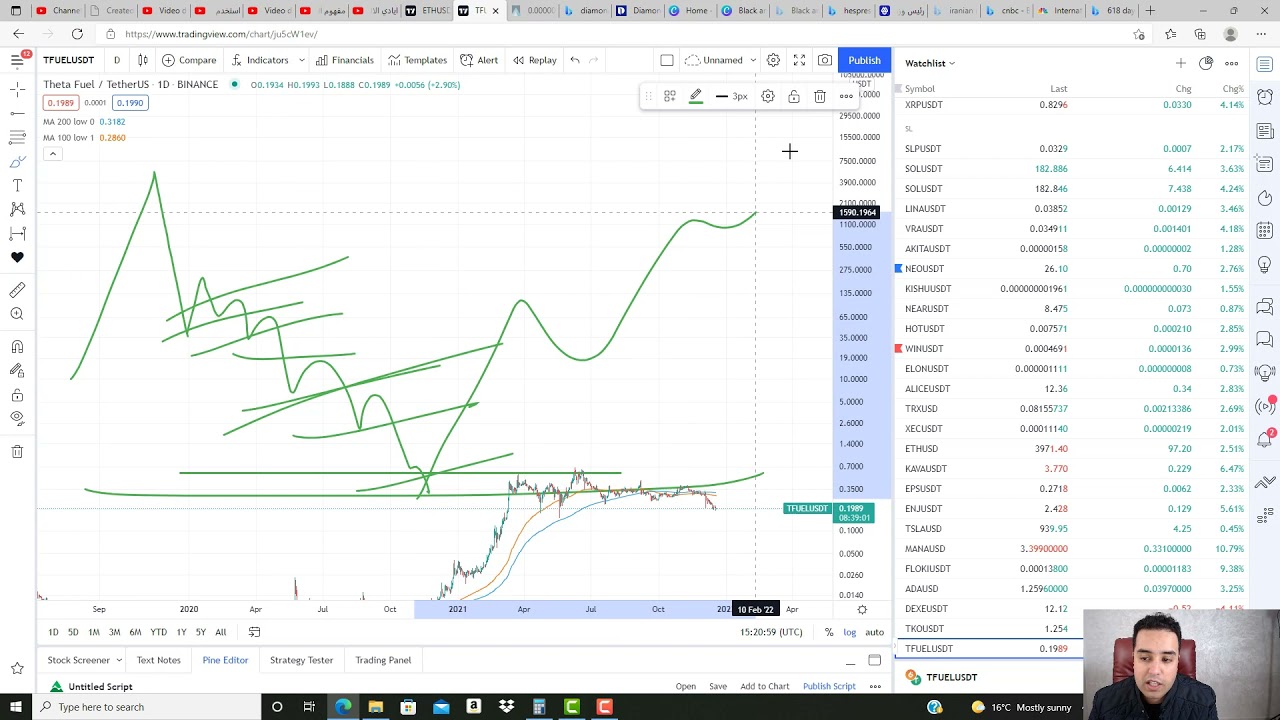Set chart range to YTD
The width and height of the screenshot is (1280, 720).
pos(158,632)
